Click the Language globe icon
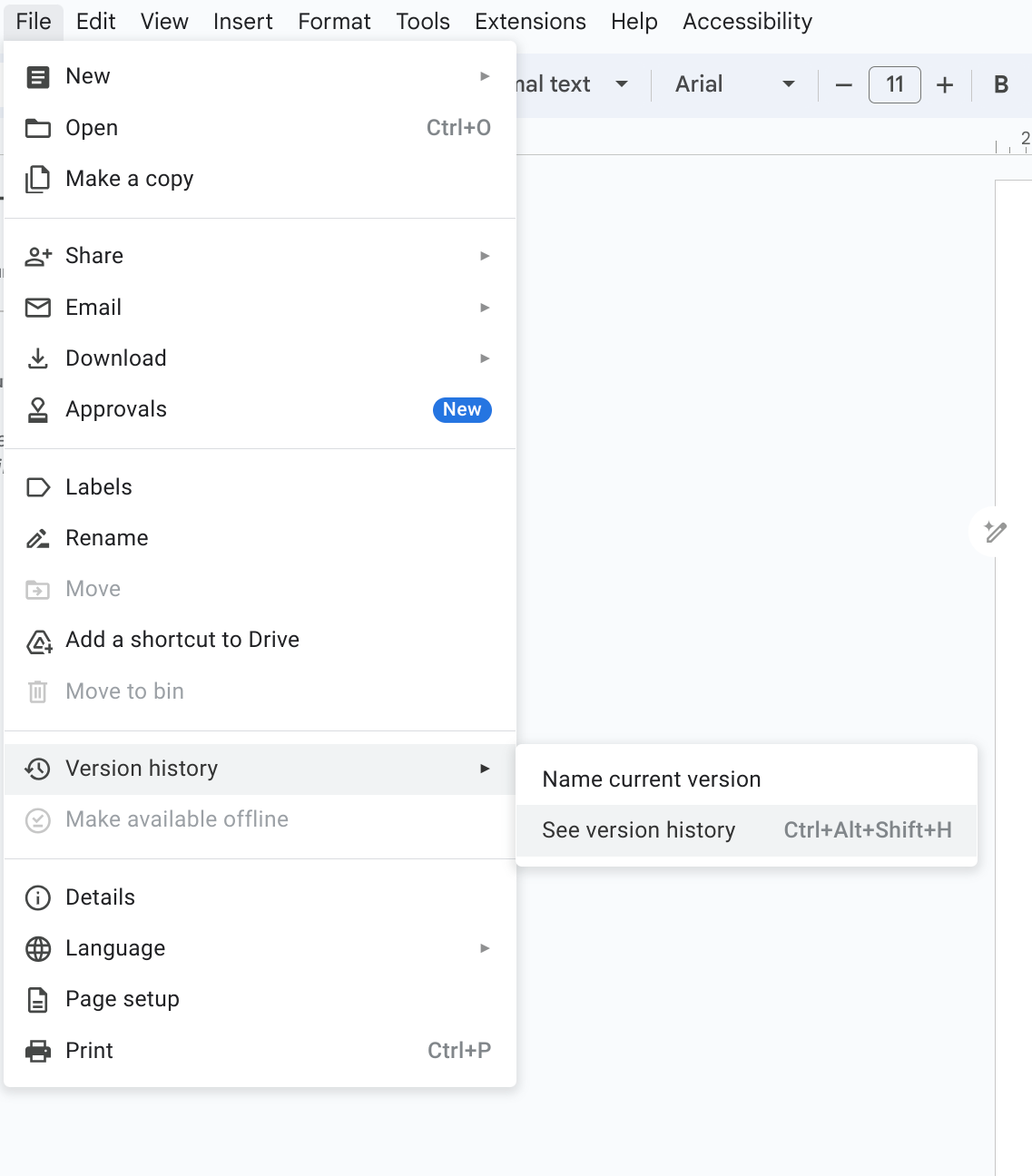1032x1176 pixels. point(38,949)
